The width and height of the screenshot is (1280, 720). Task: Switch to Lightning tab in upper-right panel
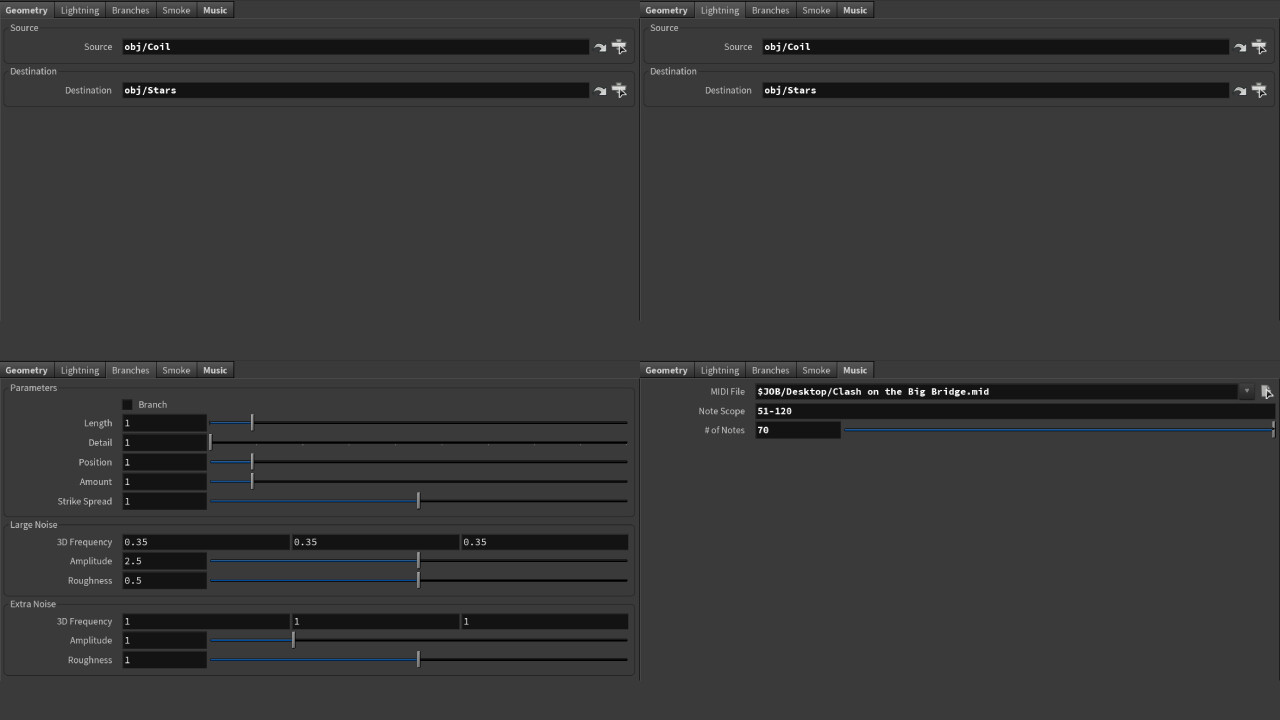[x=720, y=10]
